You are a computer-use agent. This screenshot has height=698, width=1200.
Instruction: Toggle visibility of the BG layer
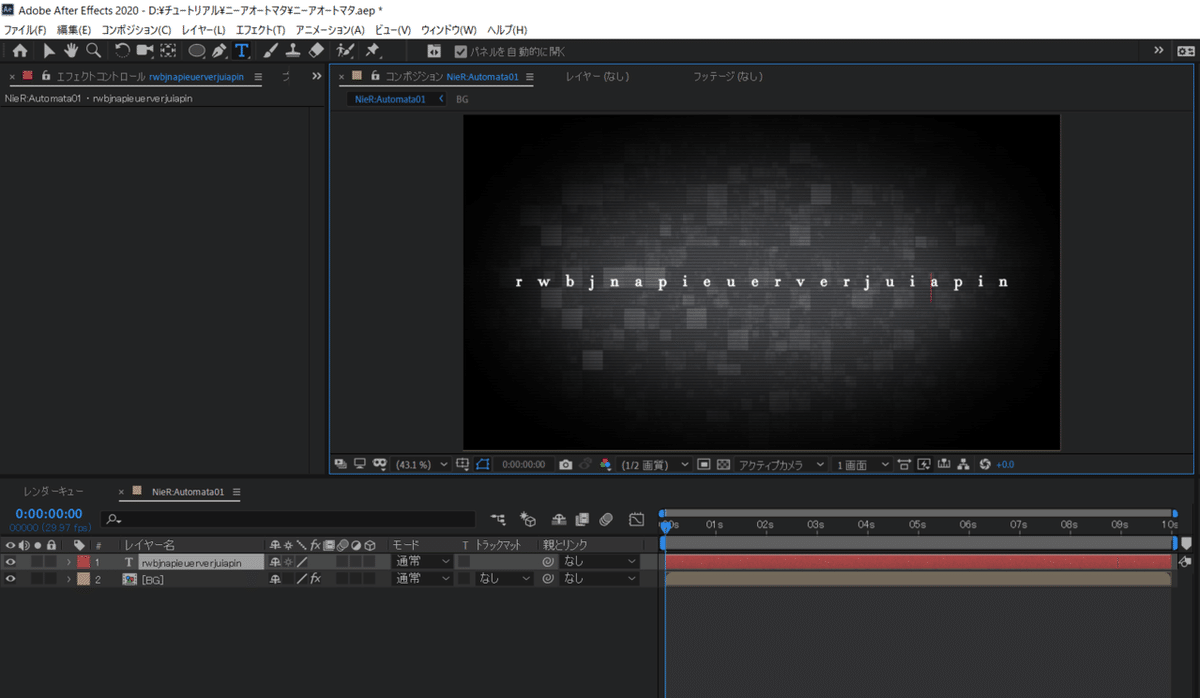click(x=12, y=579)
